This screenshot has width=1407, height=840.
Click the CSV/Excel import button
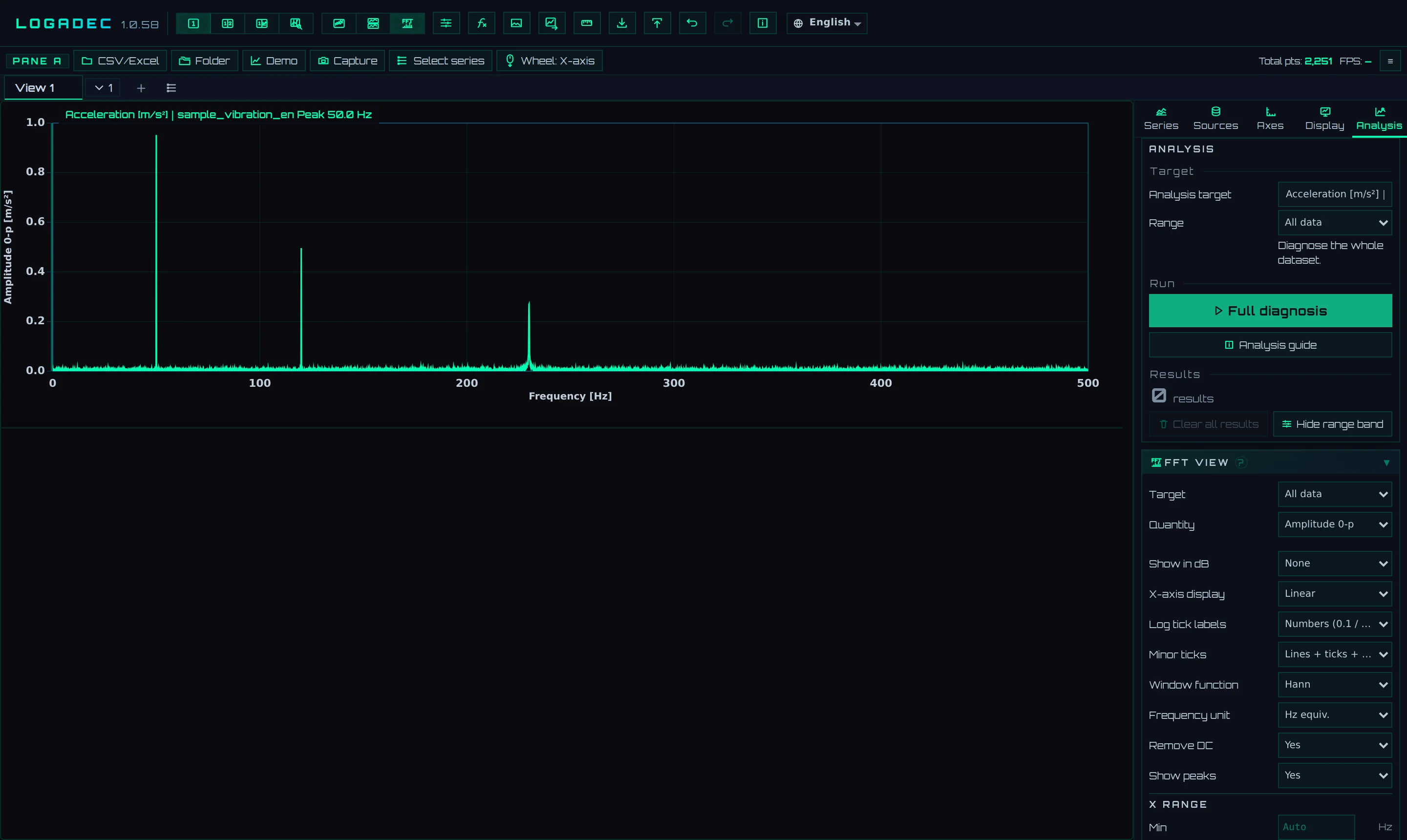coord(120,61)
